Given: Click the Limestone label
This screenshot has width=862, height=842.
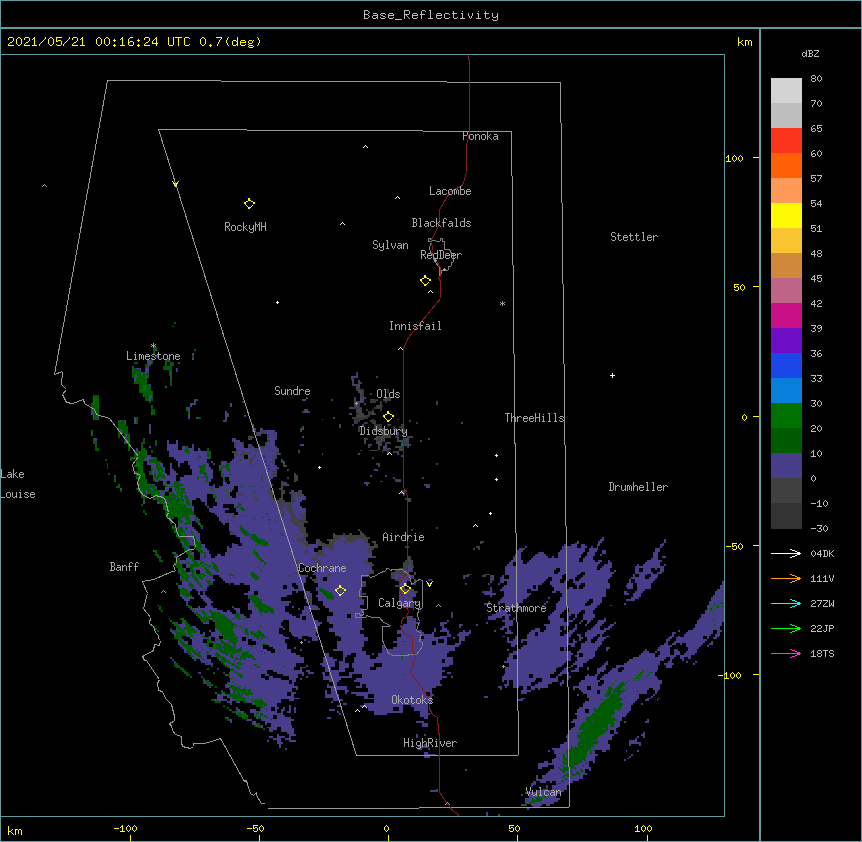Looking at the screenshot, I should point(153,356).
